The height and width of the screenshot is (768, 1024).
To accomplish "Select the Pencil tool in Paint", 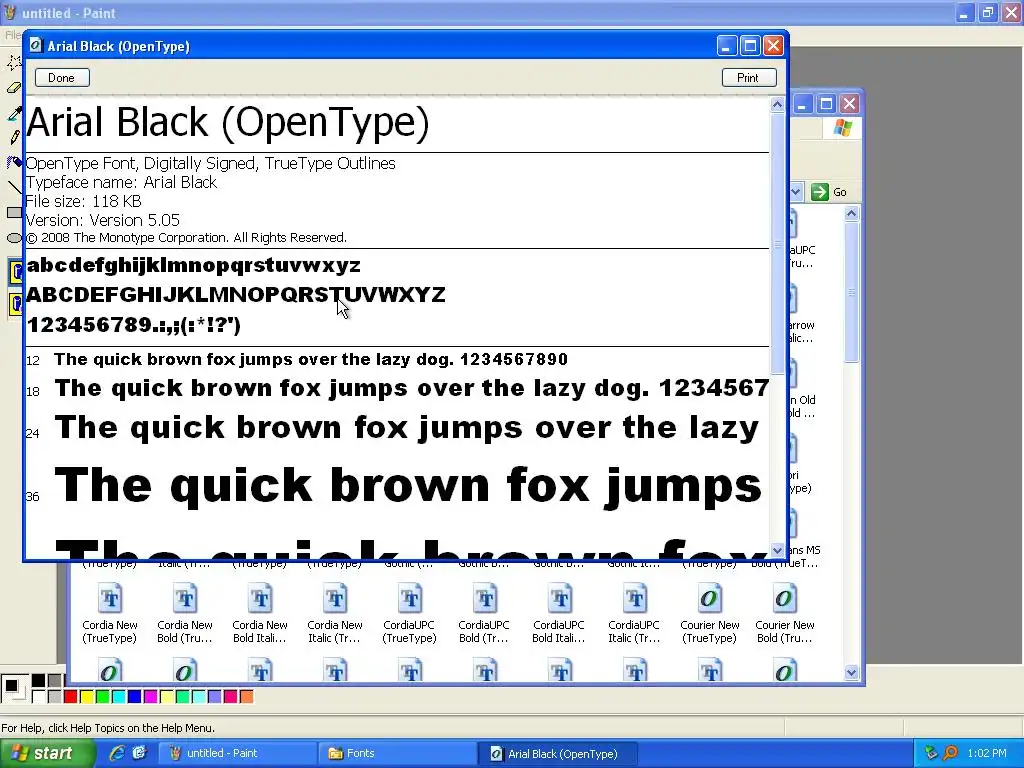I will 13,137.
